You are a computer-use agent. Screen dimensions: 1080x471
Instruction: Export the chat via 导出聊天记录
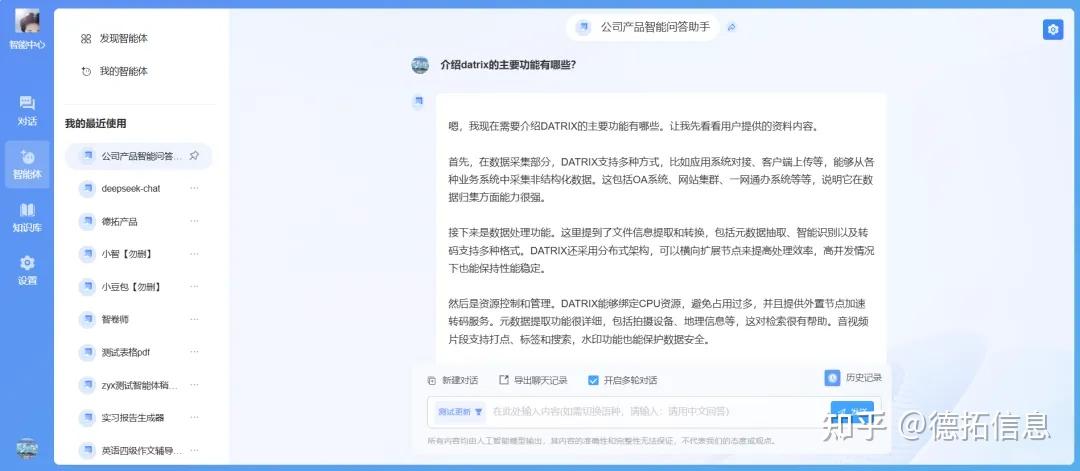[x=533, y=380]
